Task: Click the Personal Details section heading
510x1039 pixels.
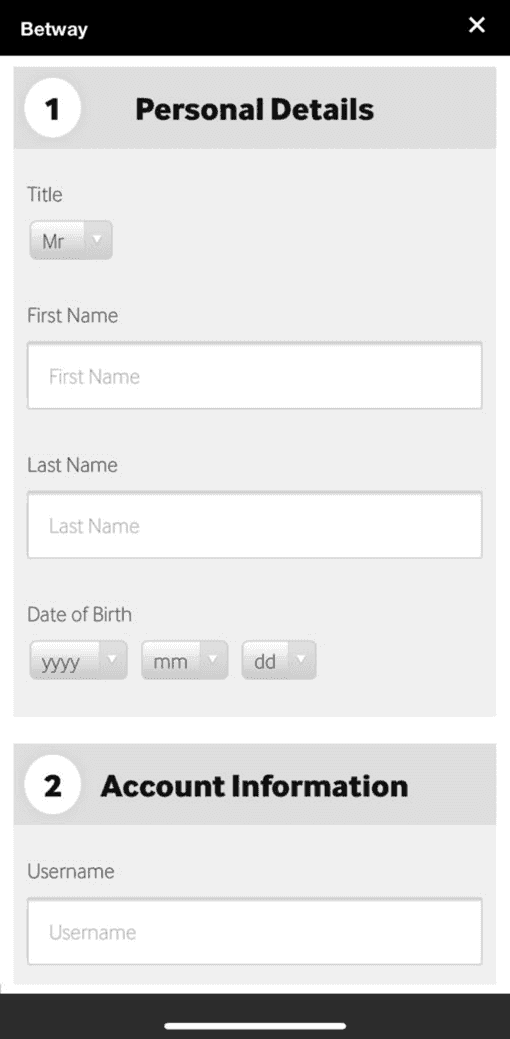Action: coord(254,110)
